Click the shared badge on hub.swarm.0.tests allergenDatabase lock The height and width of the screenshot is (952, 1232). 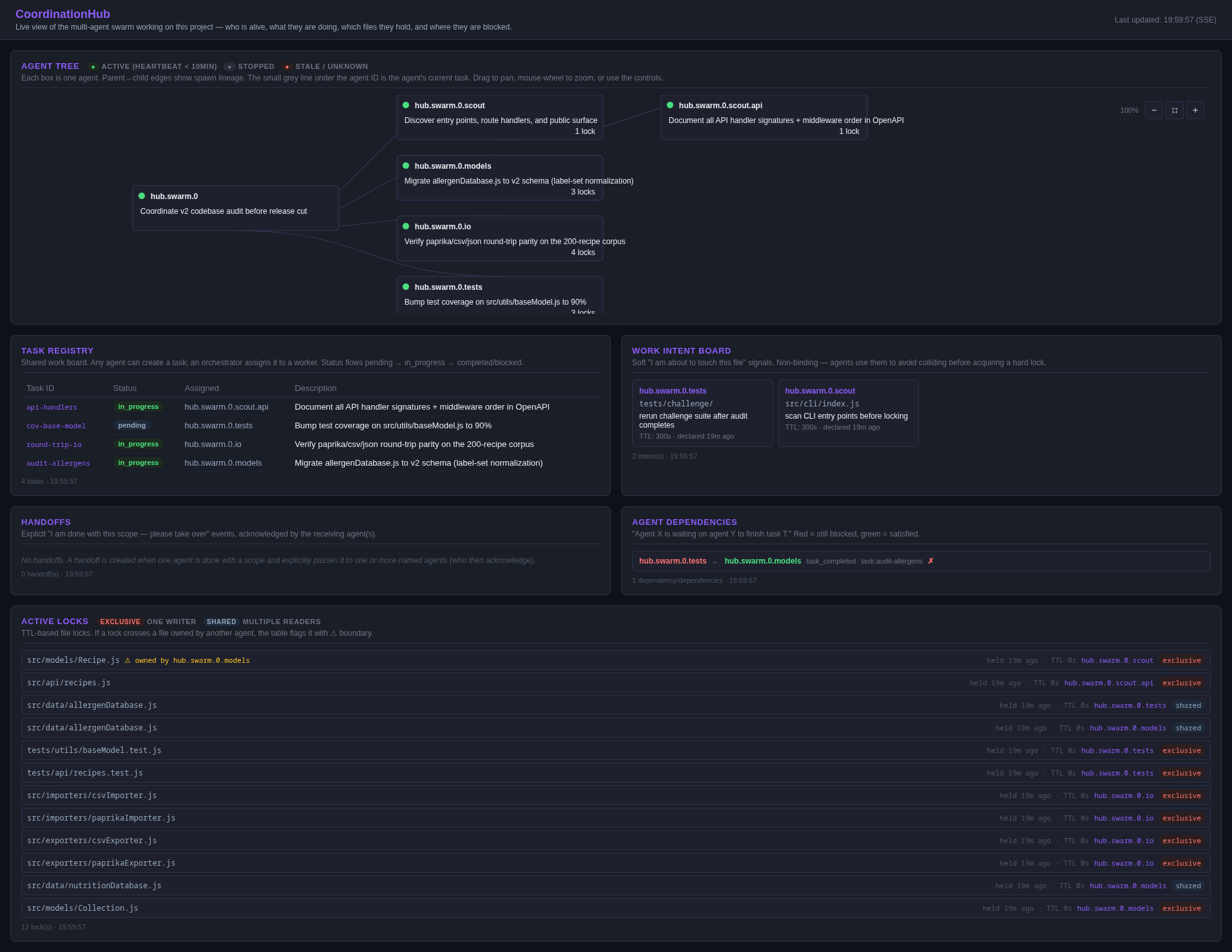[1188, 705]
